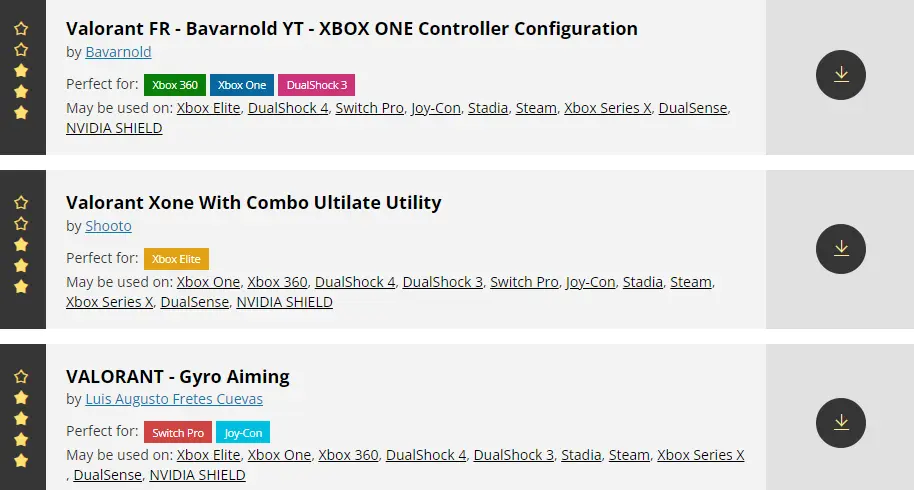Select the green Xbox 360 tag
Screen dimensions: 914x490
175,85
